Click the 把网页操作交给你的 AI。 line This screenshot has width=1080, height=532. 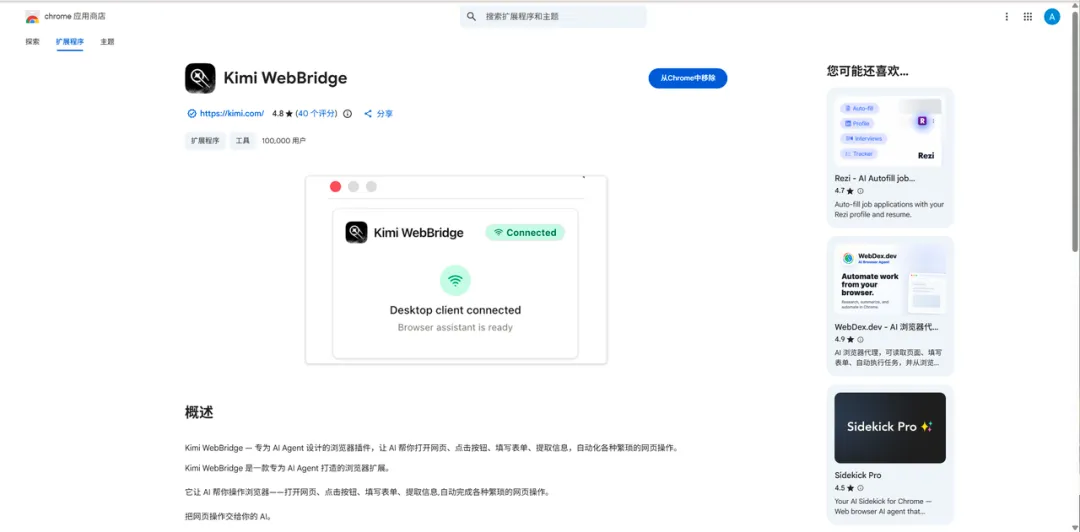(228, 516)
